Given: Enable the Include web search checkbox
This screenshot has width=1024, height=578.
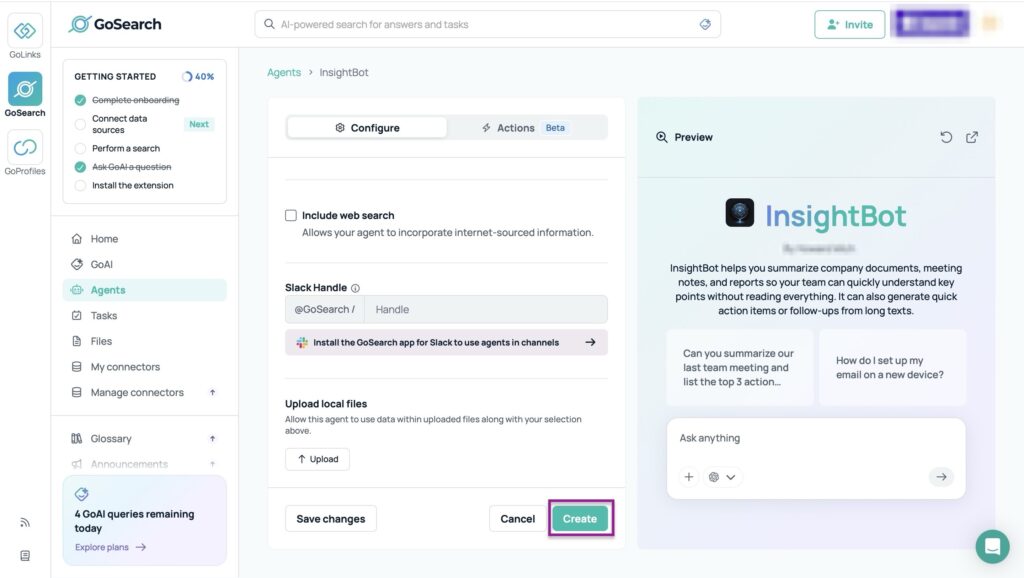Looking at the screenshot, I should (290, 214).
